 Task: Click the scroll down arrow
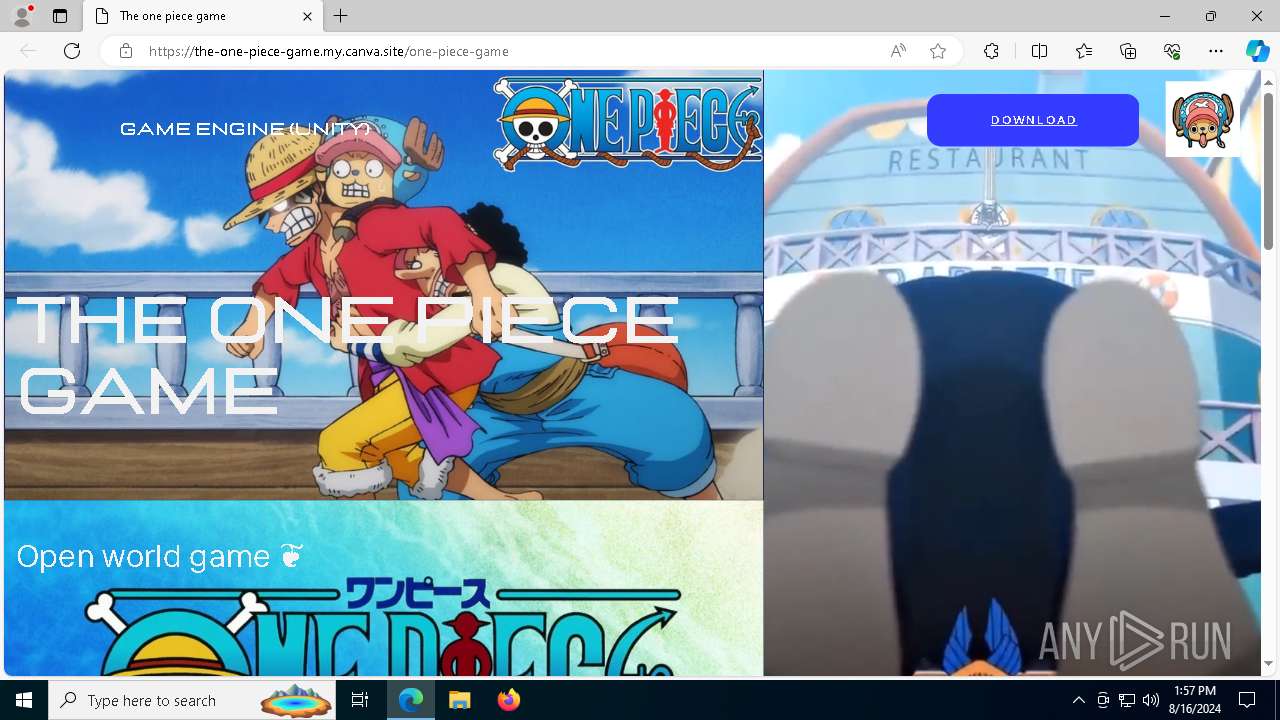(1268, 664)
